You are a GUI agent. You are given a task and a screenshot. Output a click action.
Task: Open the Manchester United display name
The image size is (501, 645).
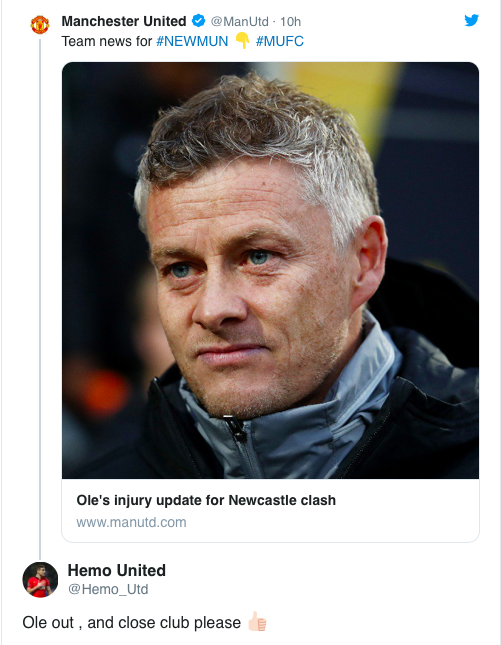click(x=124, y=21)
